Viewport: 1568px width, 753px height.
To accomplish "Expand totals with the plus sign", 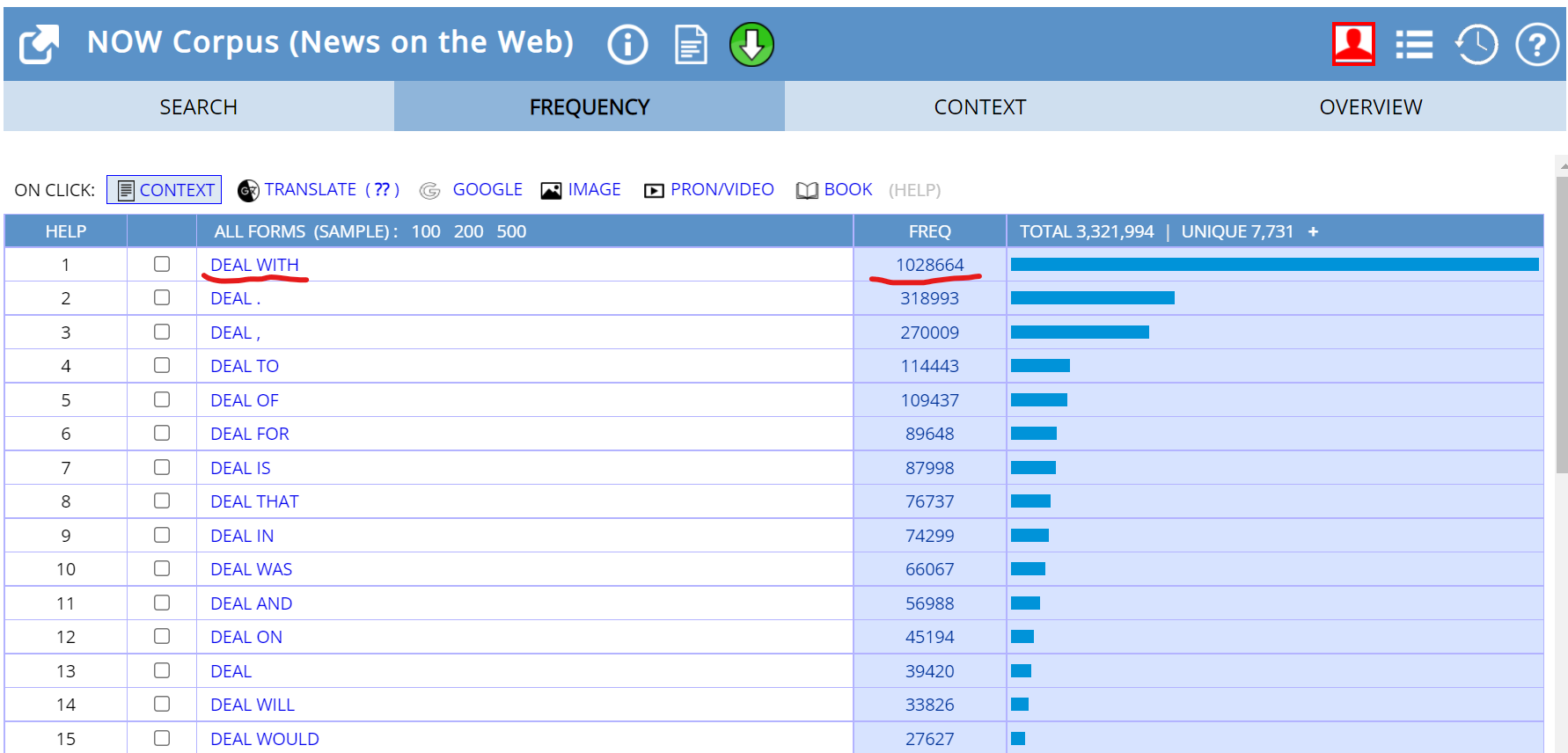I will pyautogui.click(x=1313, y=231).
